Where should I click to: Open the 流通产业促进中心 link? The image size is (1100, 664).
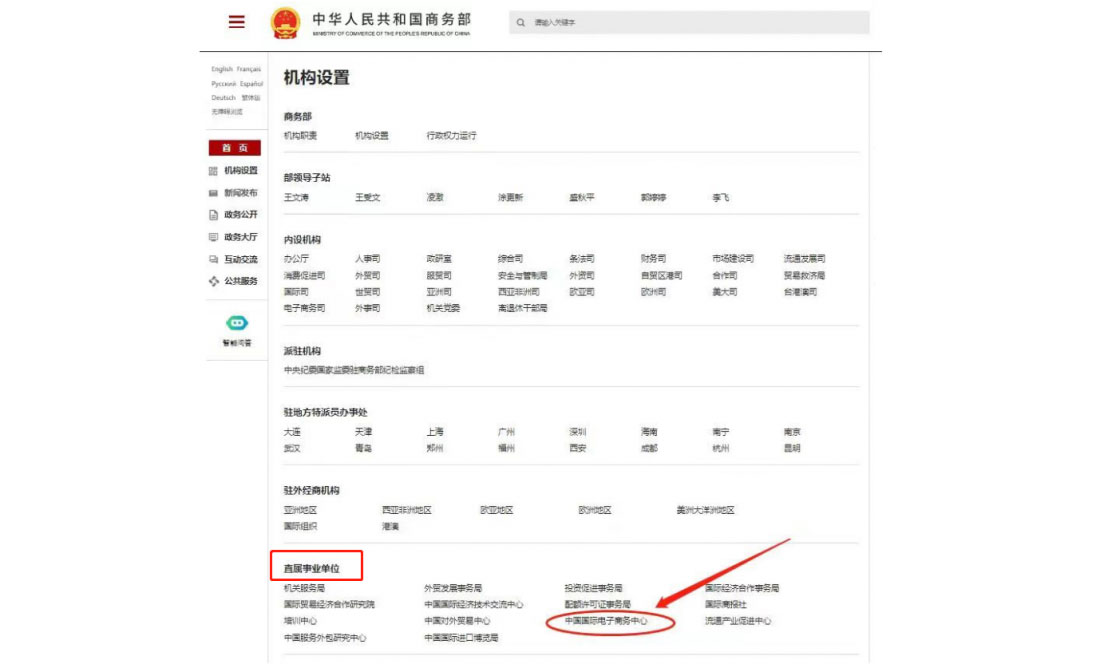pyautogui.click(x=738, y=621)
